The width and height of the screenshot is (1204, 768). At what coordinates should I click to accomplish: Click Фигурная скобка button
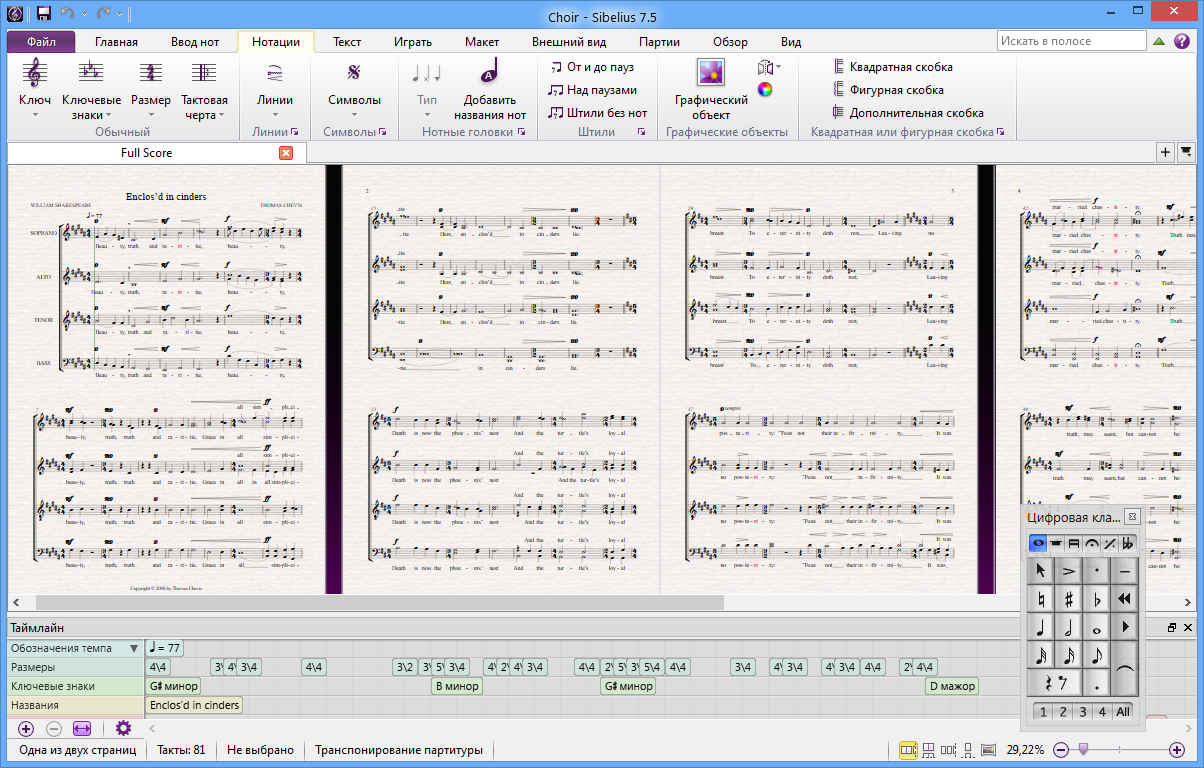click(x=887, y=90)
